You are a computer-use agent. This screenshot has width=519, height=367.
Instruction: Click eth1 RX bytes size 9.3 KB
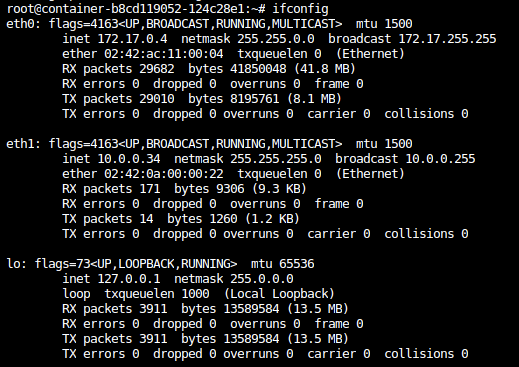pyautogui.click(x=279, y=189)
